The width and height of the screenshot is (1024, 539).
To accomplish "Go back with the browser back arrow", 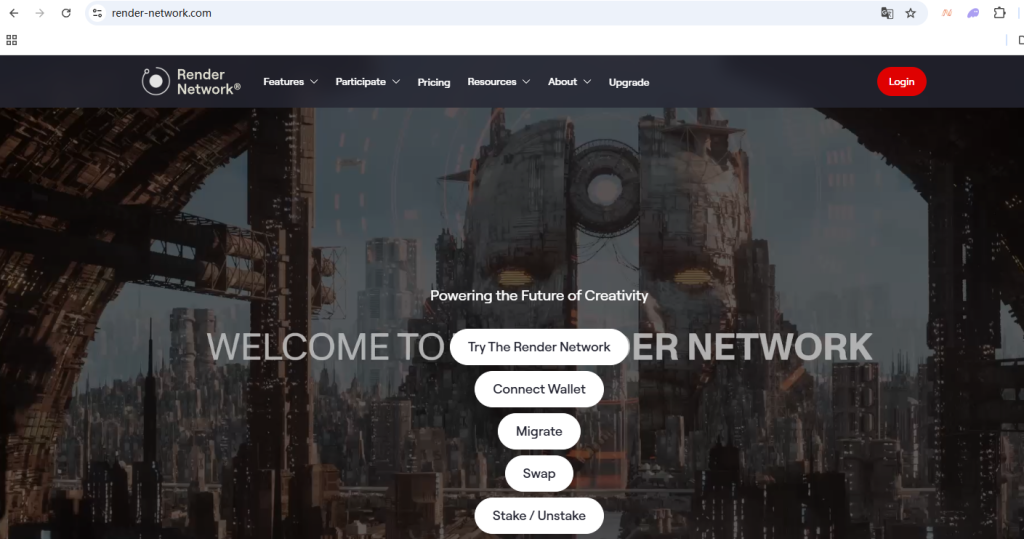I will (x=14, y=13).
